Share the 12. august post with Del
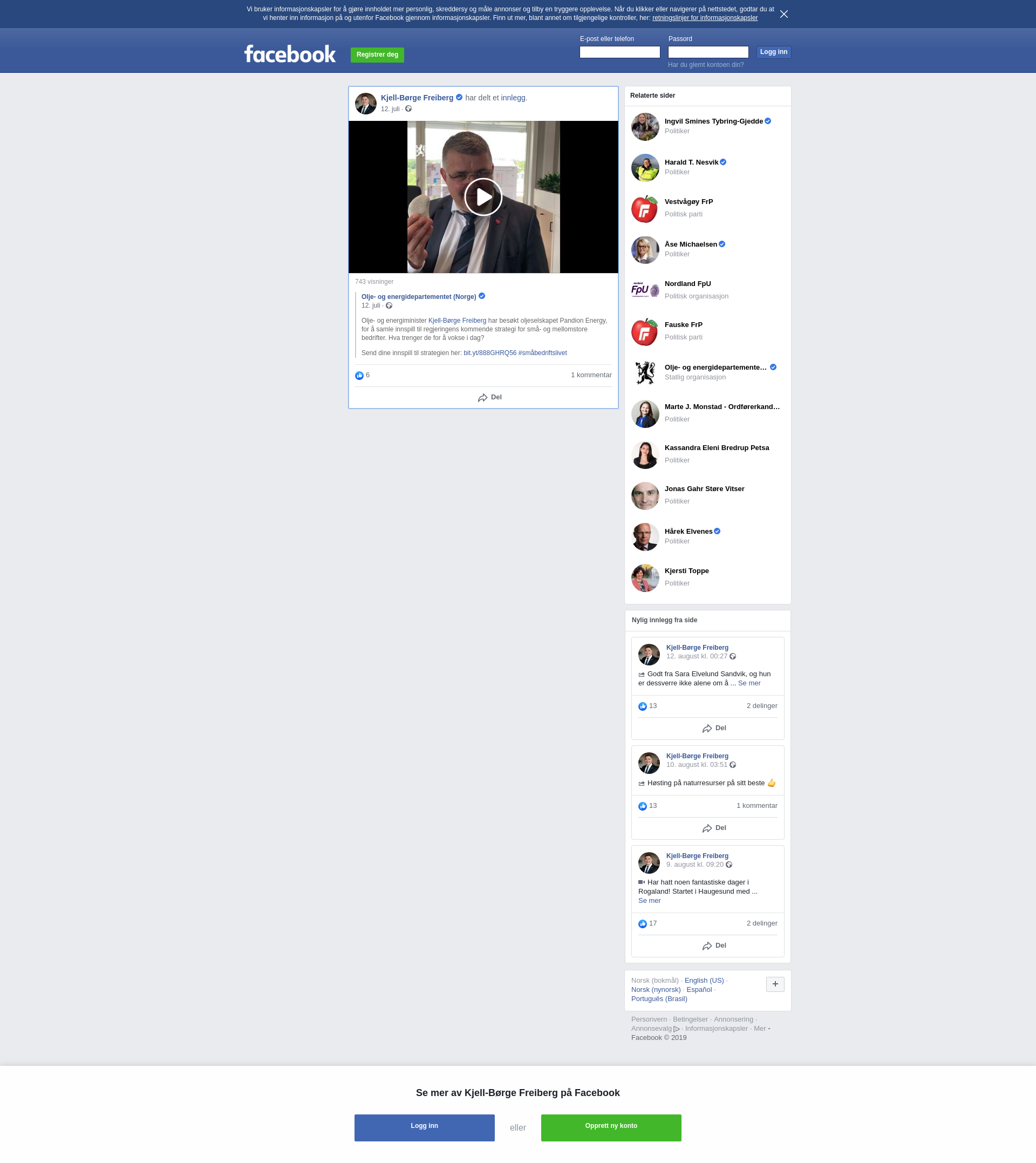Viewport: 1036px width, 1163px height. coord(714,728)
